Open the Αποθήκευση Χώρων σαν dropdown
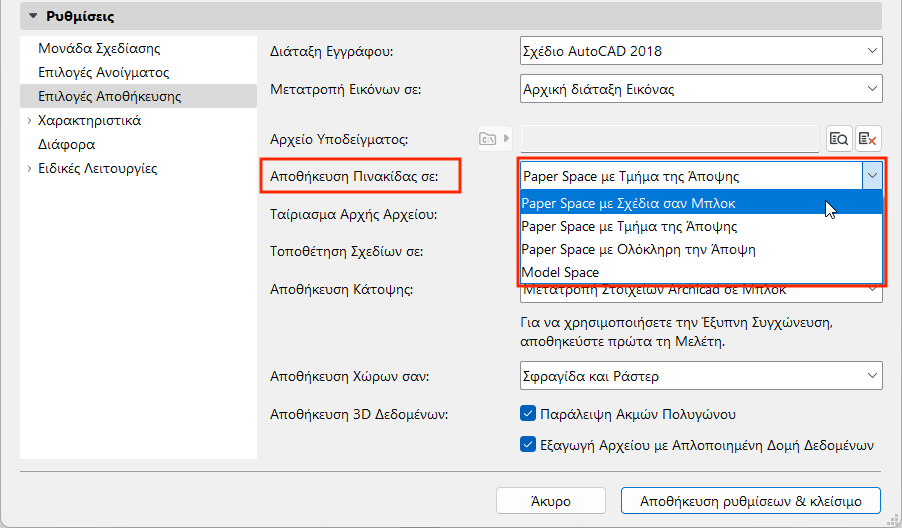 700,376
